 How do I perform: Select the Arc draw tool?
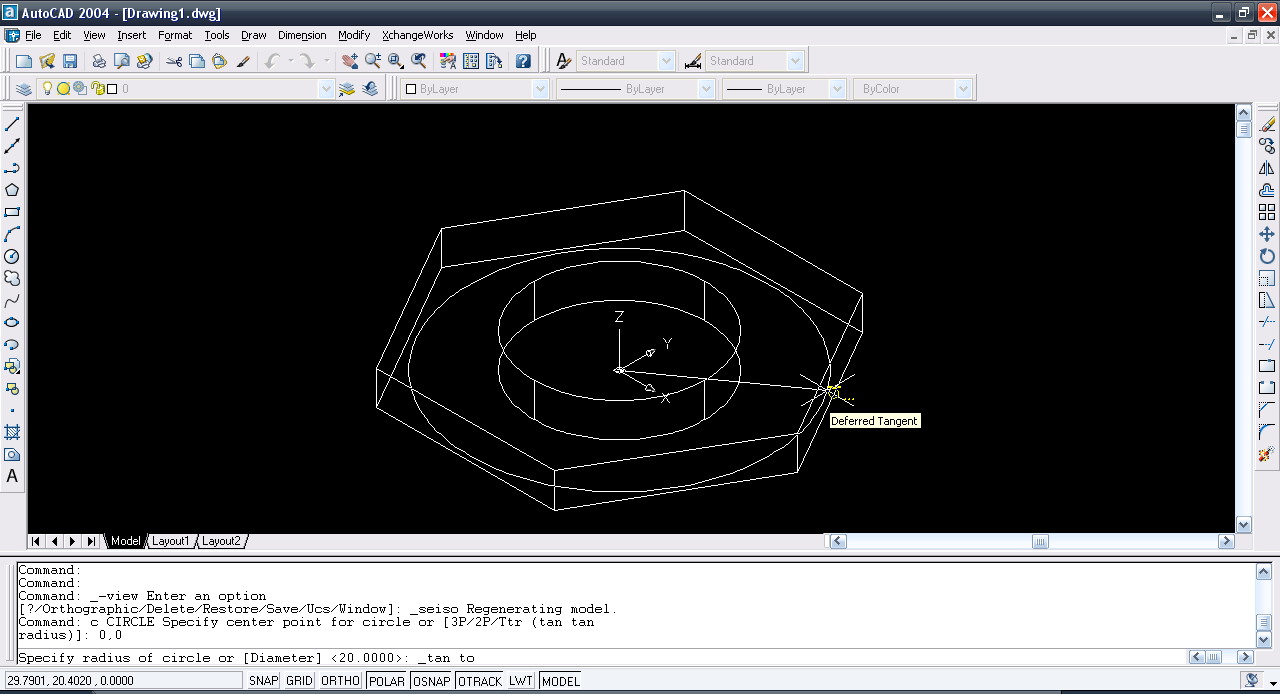pyautogui.click(x=12, y=234)
